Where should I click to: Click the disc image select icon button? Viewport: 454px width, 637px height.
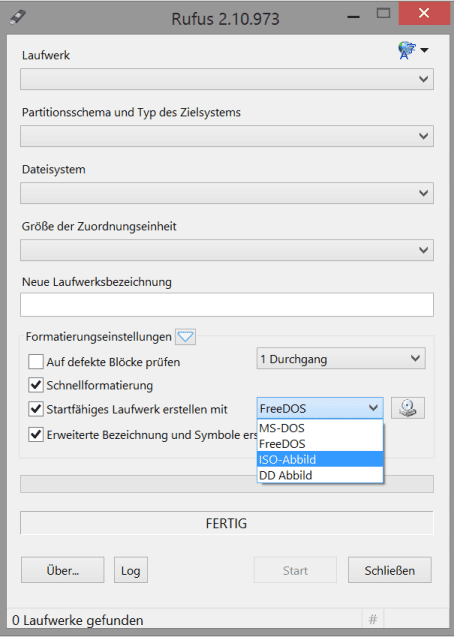(x=408, y=408)
